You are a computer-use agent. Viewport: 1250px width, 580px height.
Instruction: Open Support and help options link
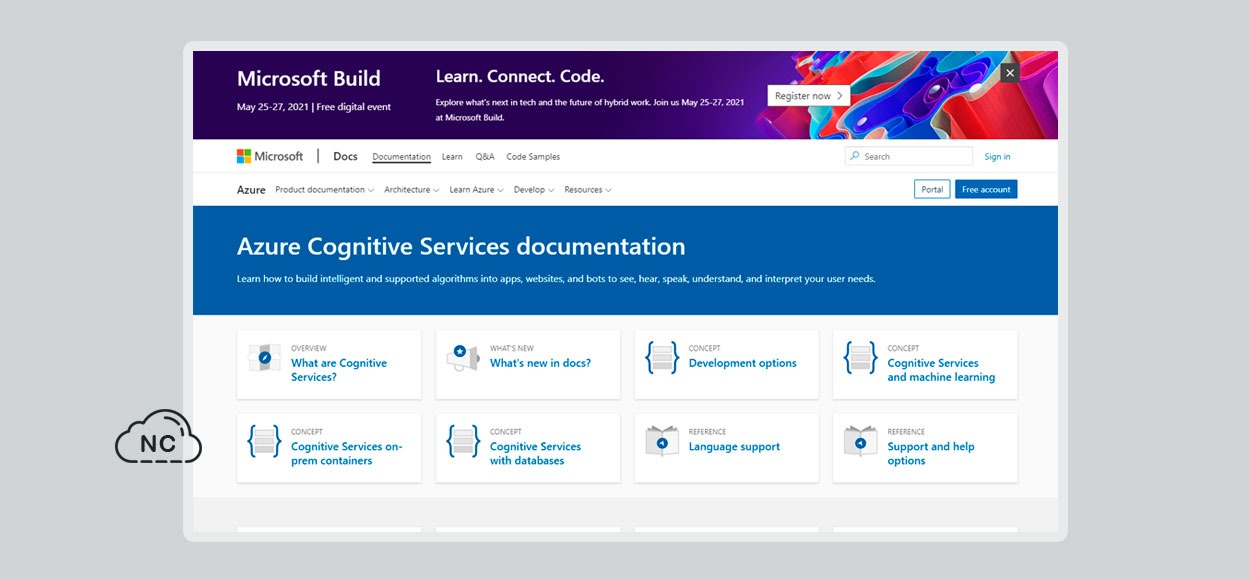click(x=931, y=454)
